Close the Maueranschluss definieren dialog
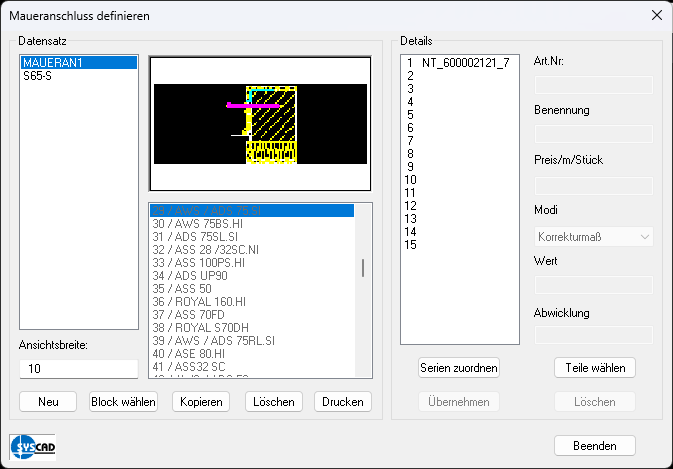 coord(656,15)
